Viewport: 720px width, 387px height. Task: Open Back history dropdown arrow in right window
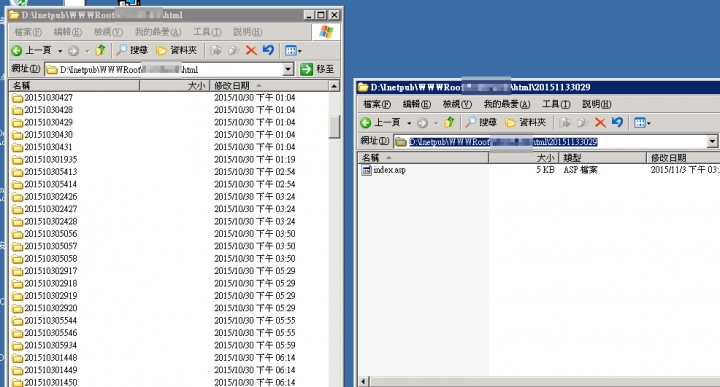409,123
